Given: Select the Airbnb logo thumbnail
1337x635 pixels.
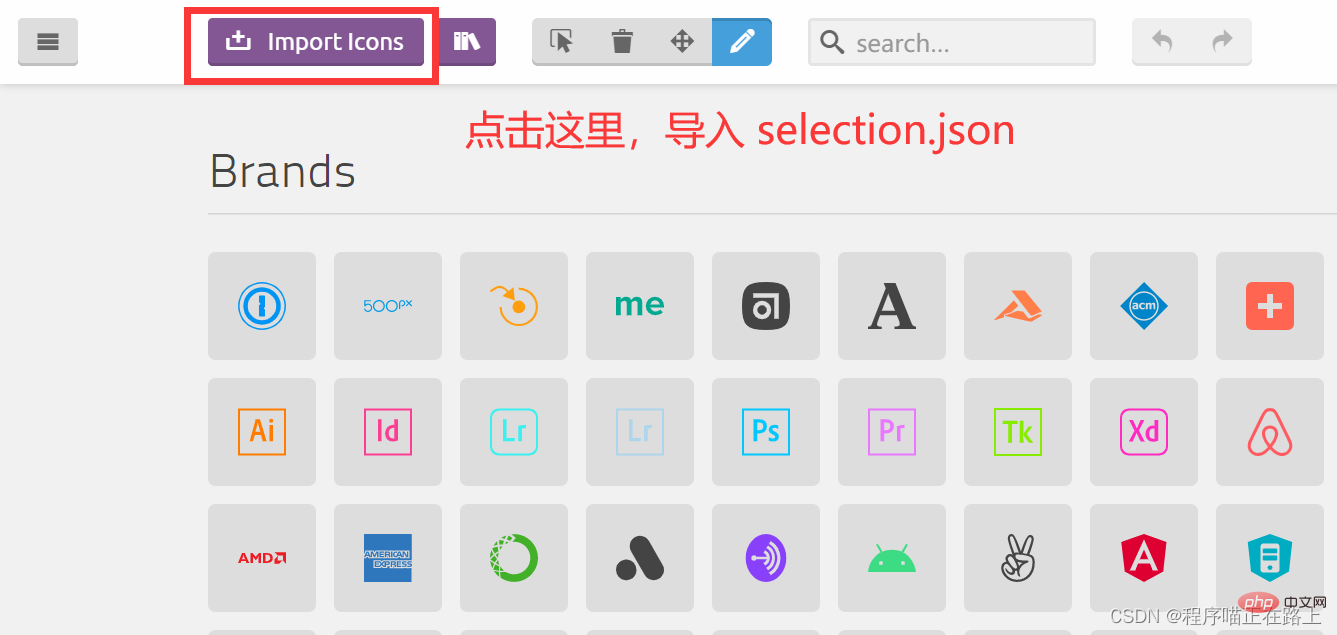Looking at the screenshot, I should 1269,432.
